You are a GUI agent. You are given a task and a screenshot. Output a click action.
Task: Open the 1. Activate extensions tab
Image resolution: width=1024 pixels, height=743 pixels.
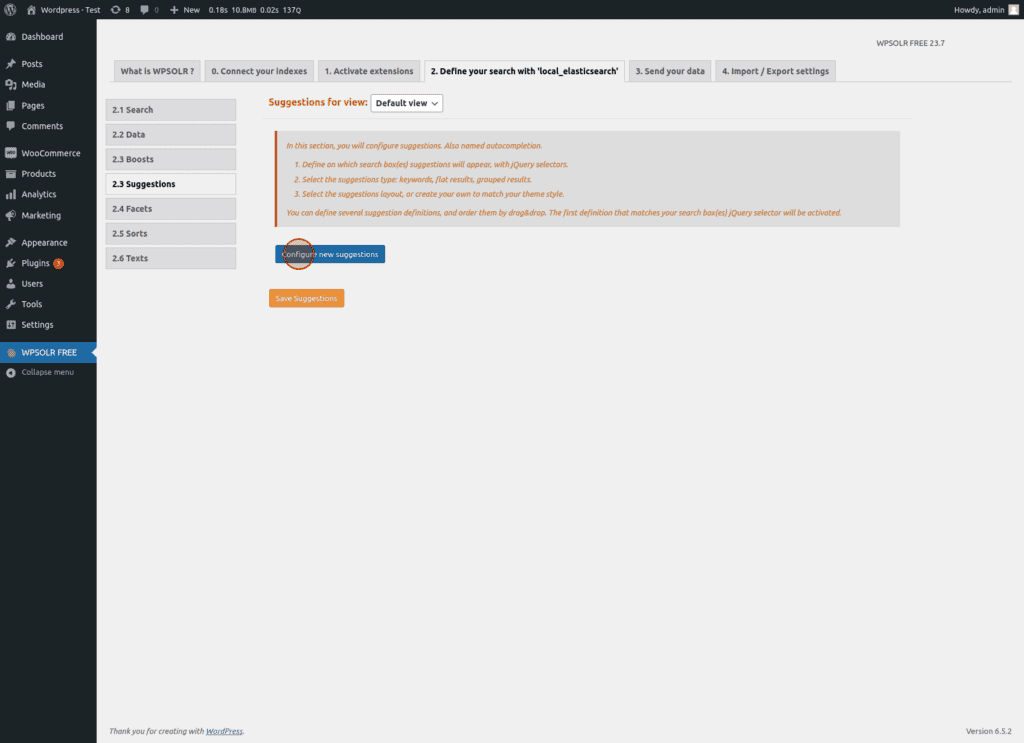[369, 71]
